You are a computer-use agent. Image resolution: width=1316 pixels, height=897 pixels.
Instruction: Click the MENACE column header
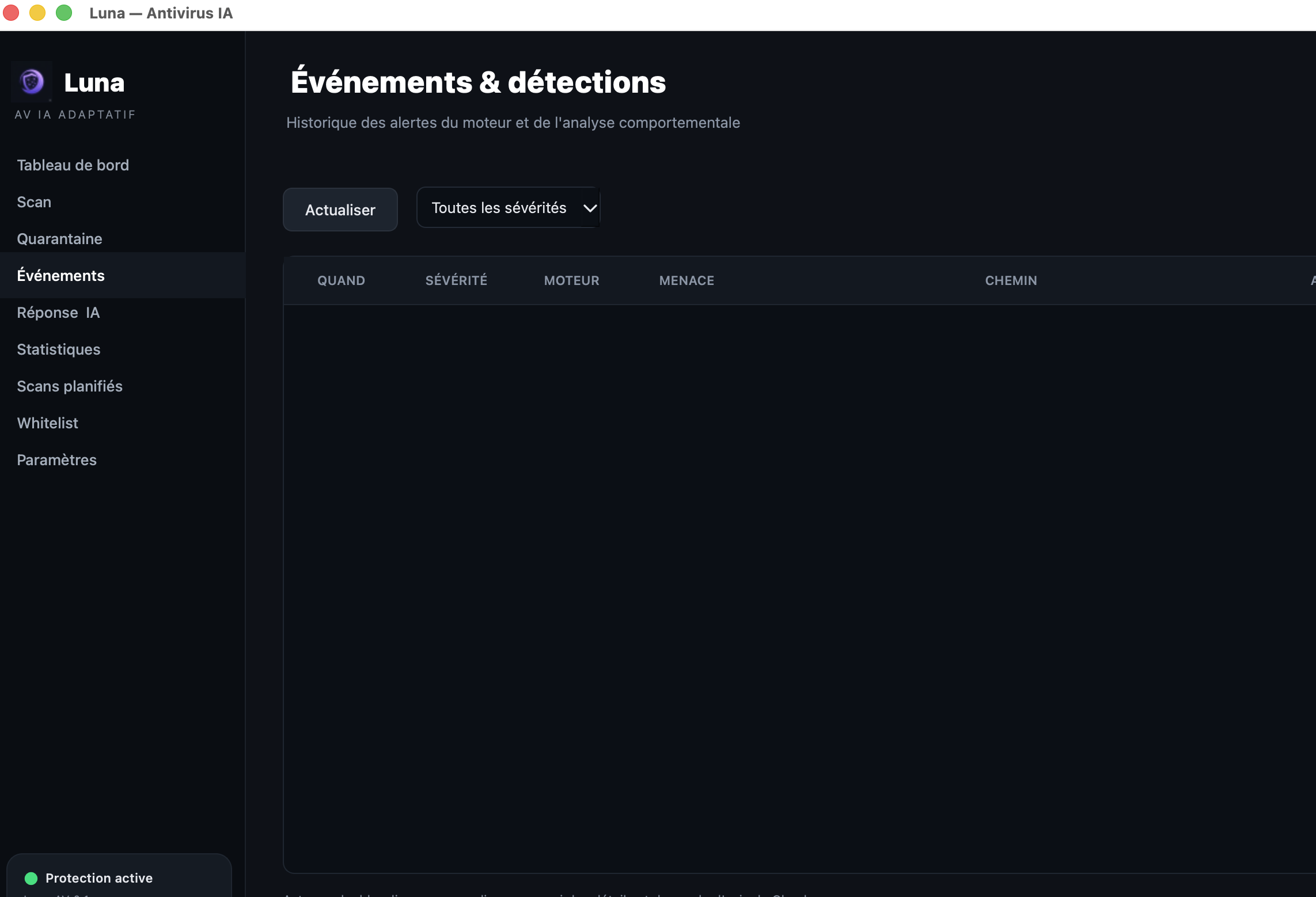(x=687, y=280)
